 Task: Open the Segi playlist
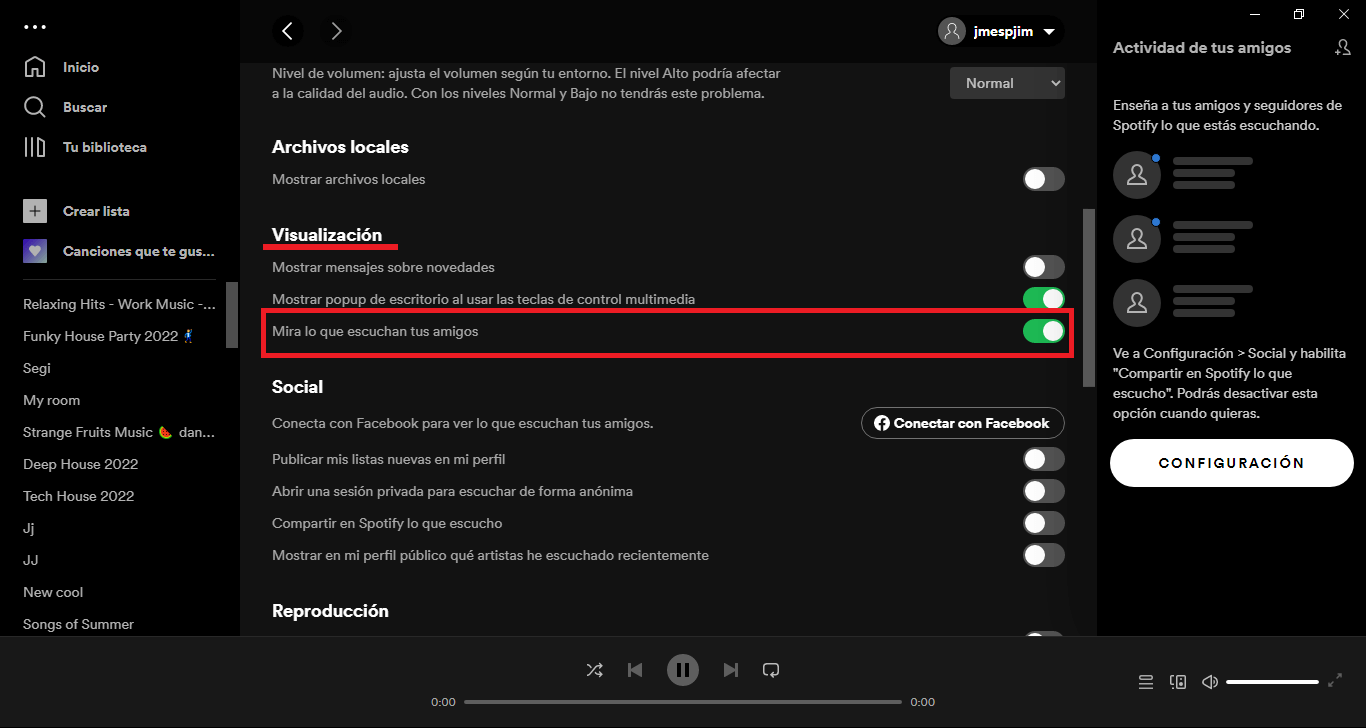tap(37, 368)
